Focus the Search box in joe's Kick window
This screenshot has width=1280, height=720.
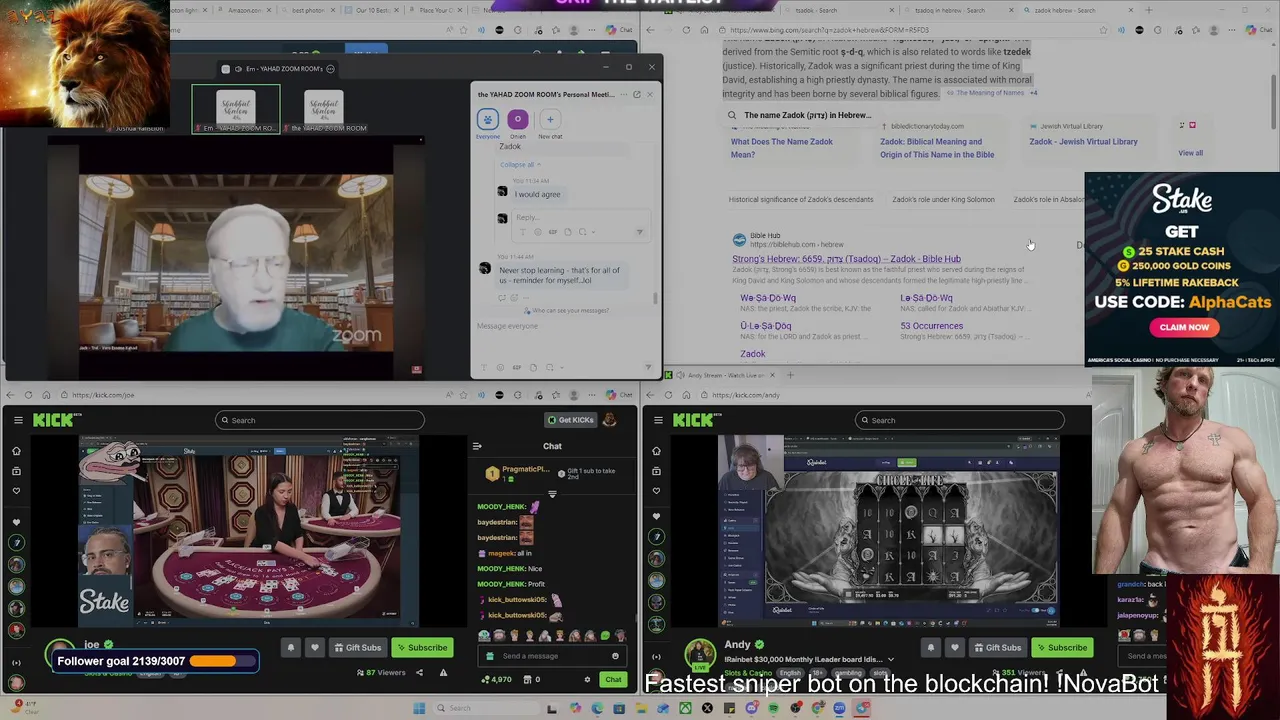tap(320, 420)
